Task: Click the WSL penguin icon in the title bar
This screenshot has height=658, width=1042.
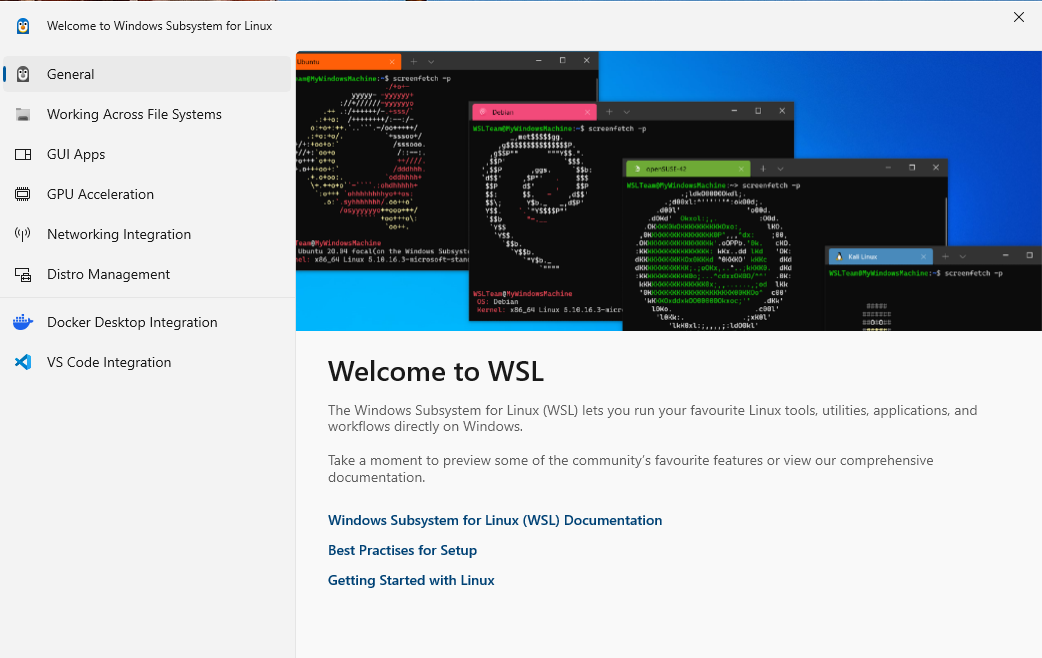Action: pyautogui.click(x=22, y=25)
